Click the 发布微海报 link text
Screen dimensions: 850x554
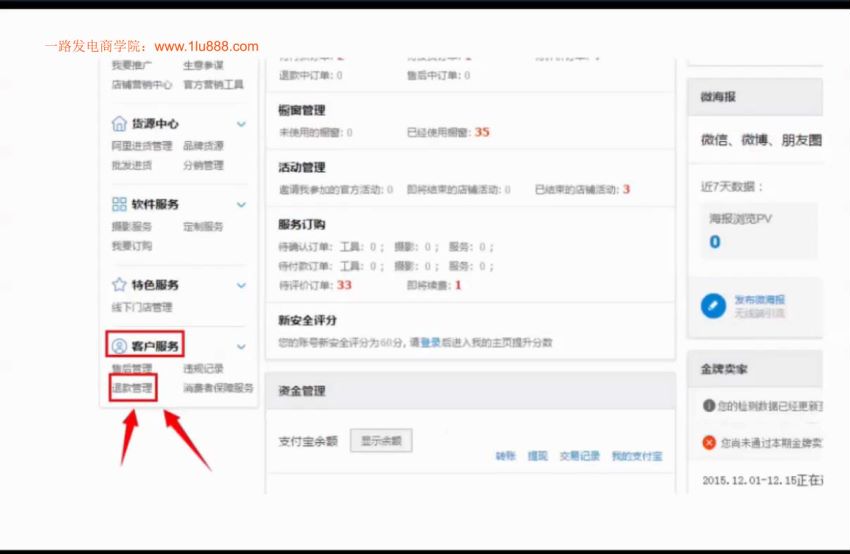759,300
